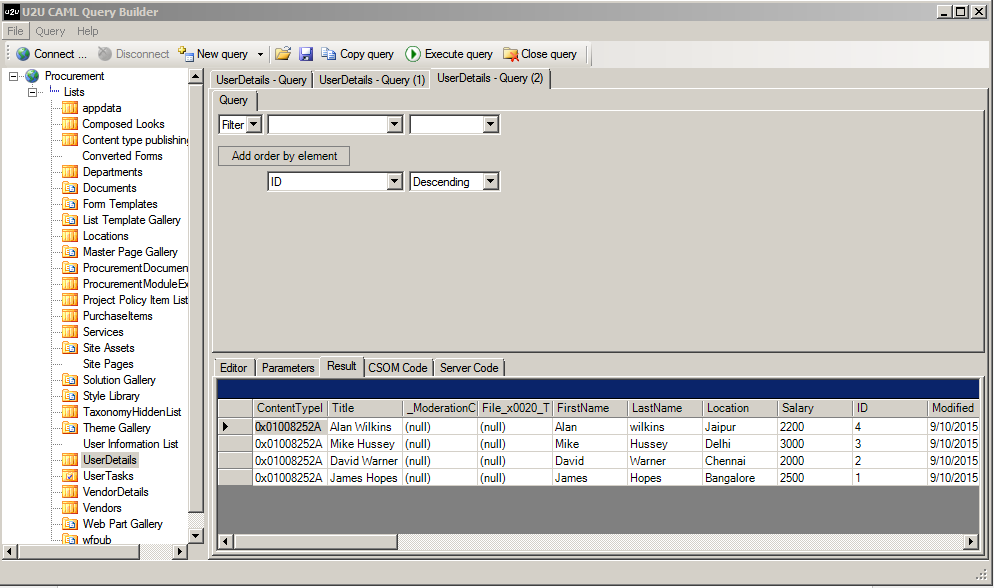Select the Vendors list in tree
This screenshot has width=994, height=588.
101,508
